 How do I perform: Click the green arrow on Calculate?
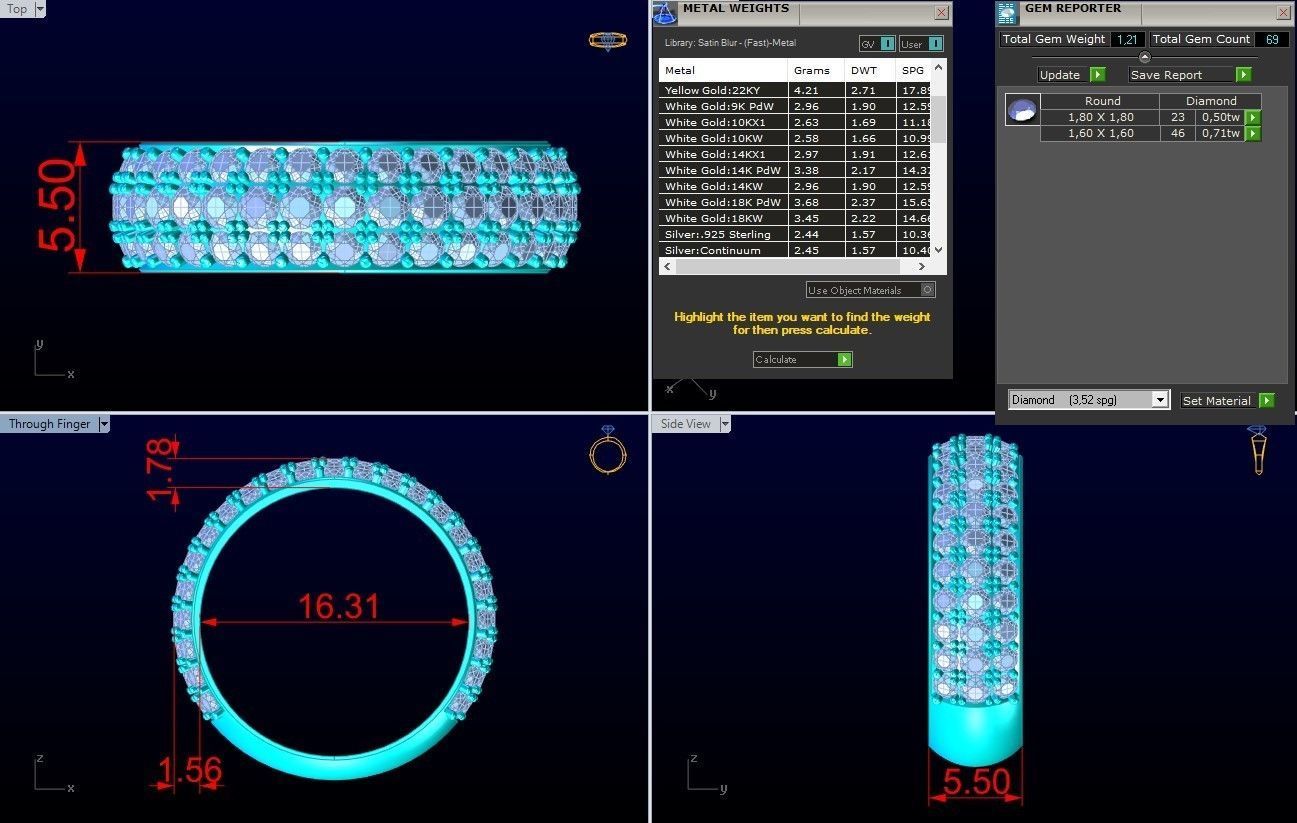pyautogui.click(x=845, y=359)
